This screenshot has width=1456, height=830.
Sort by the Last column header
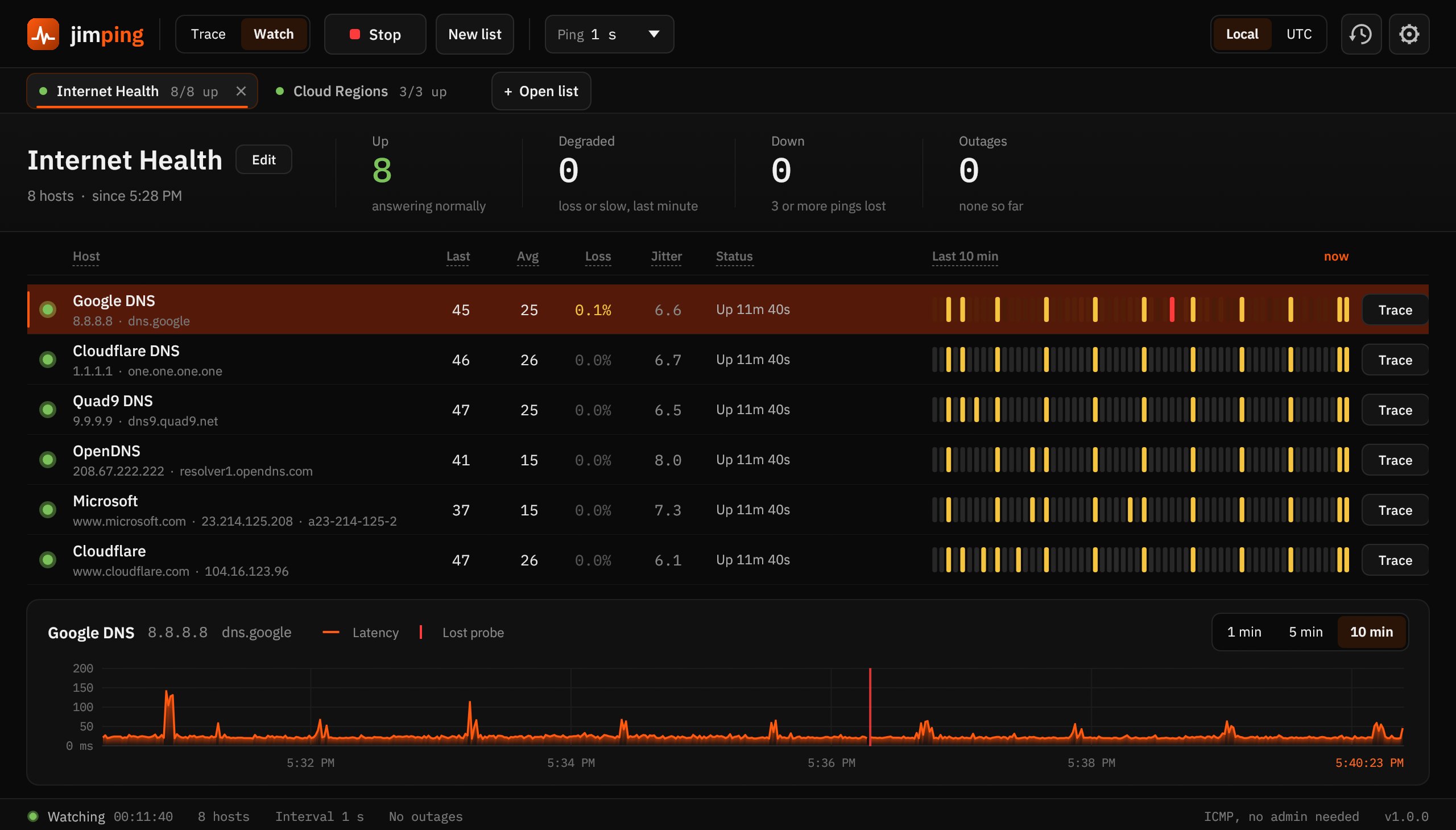click(458, 257)
